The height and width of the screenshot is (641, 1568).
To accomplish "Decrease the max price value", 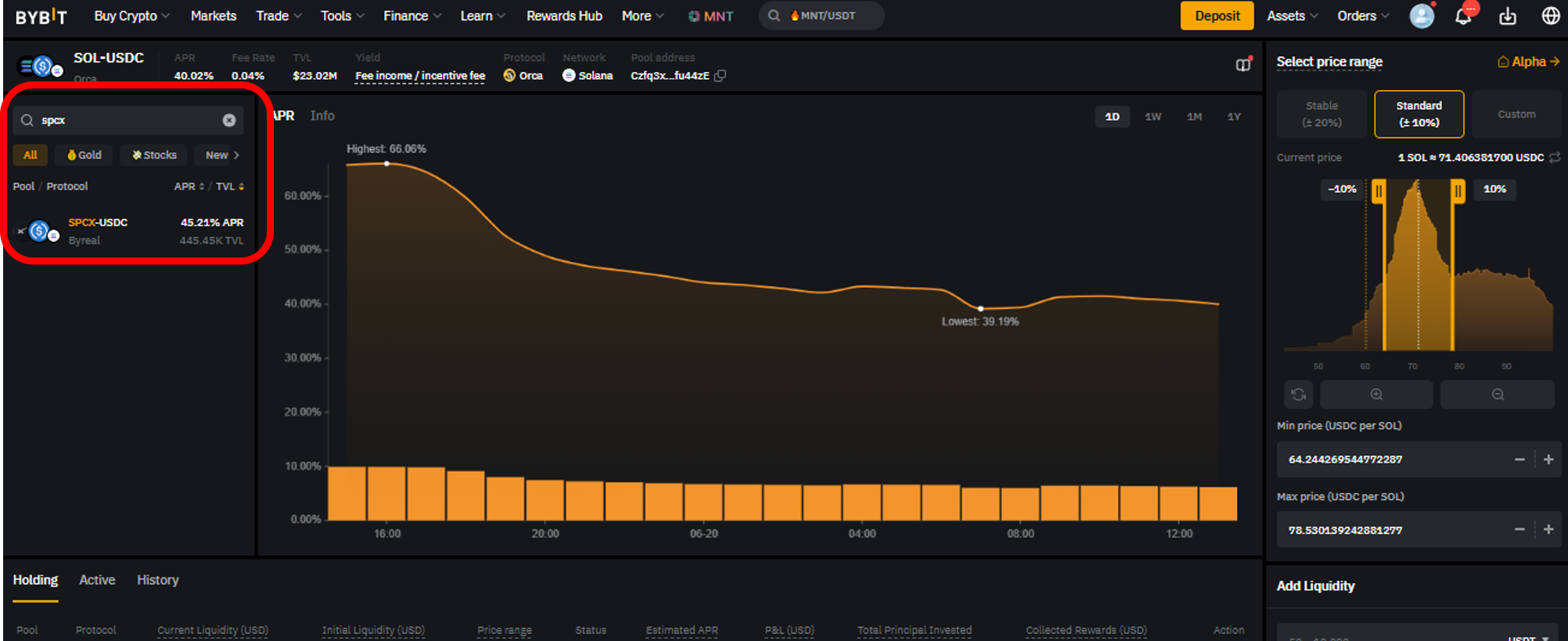I will click(1519, 530).
